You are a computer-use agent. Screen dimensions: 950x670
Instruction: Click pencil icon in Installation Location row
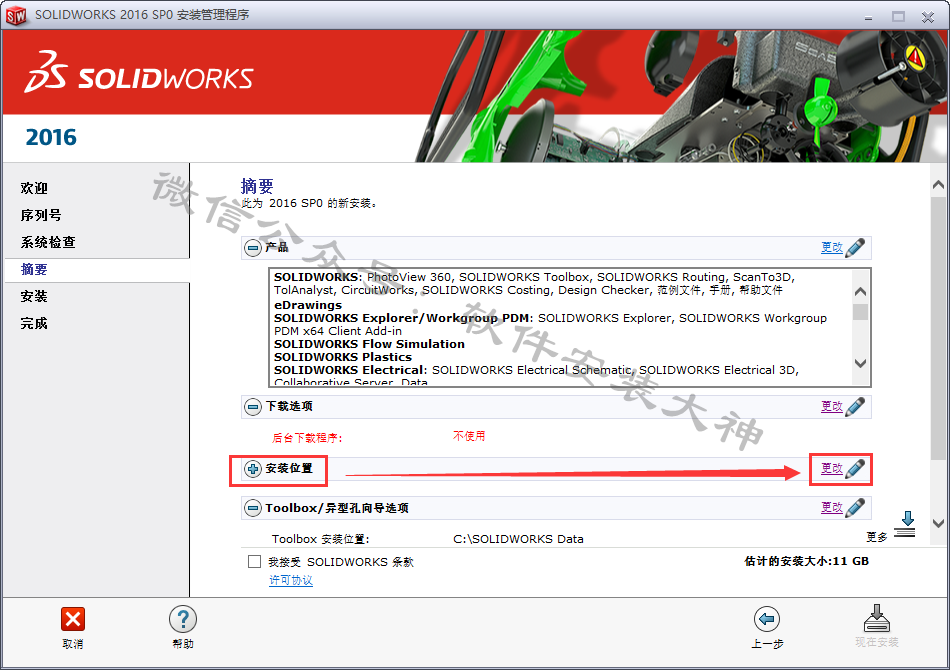pos(855,468)
